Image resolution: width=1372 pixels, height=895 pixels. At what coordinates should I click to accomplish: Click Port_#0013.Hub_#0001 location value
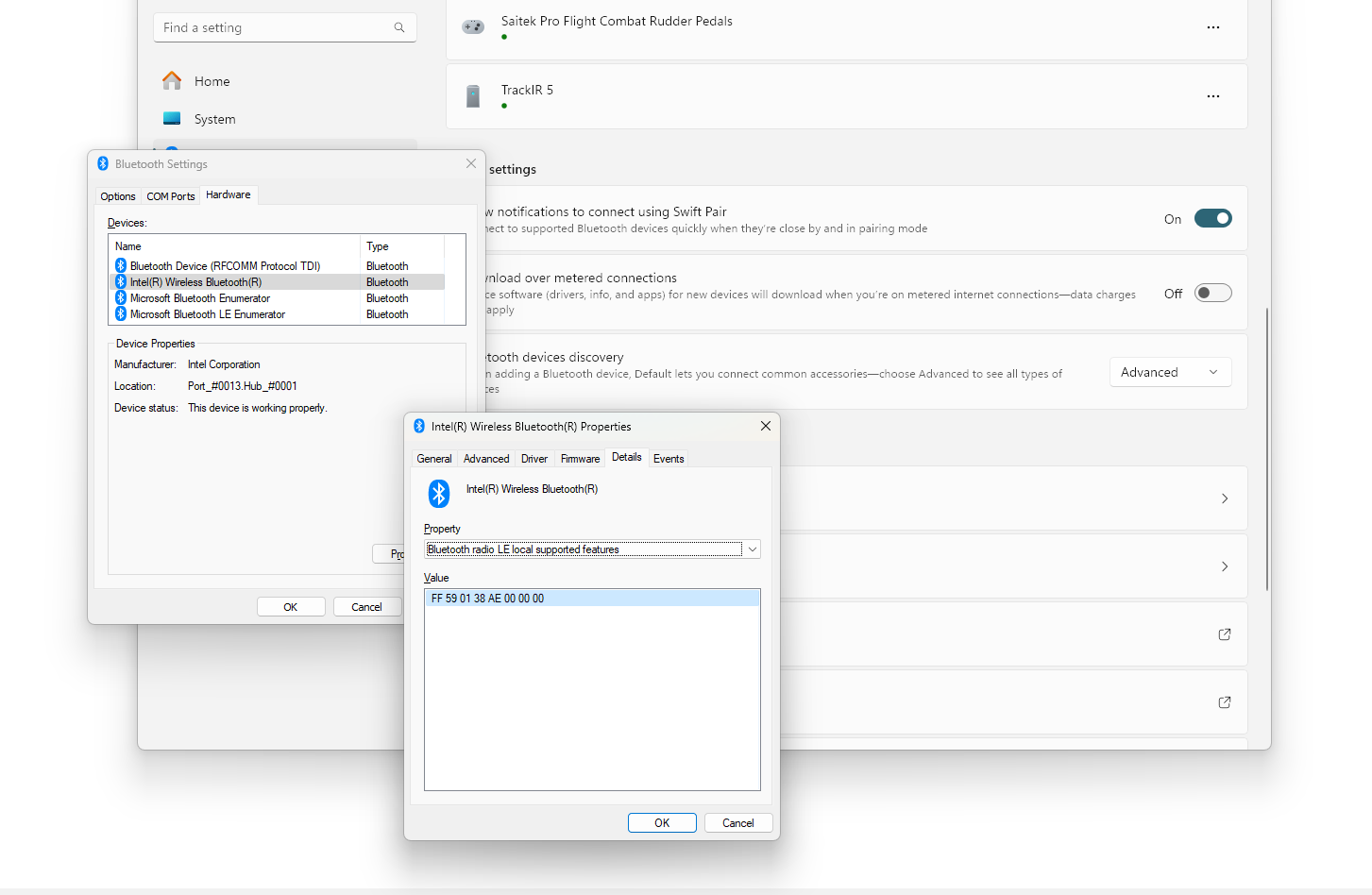coord(243,386)
